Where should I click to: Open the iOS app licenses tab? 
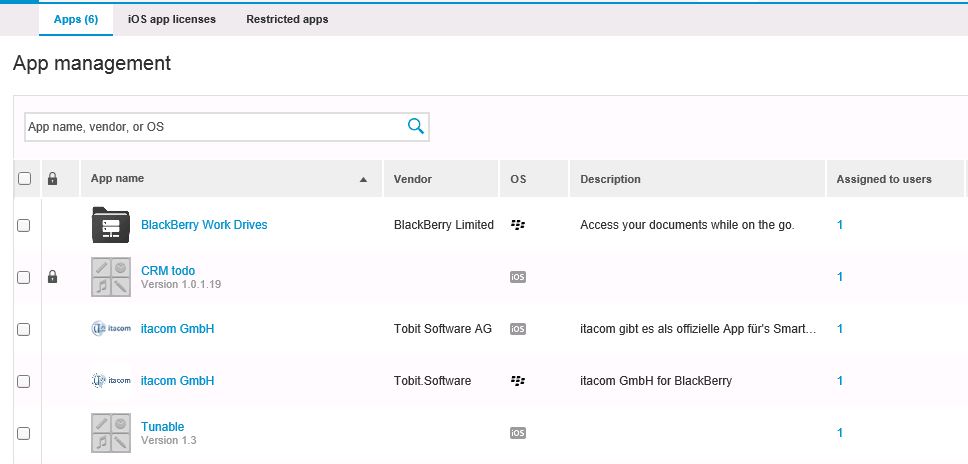click(172, 19)
